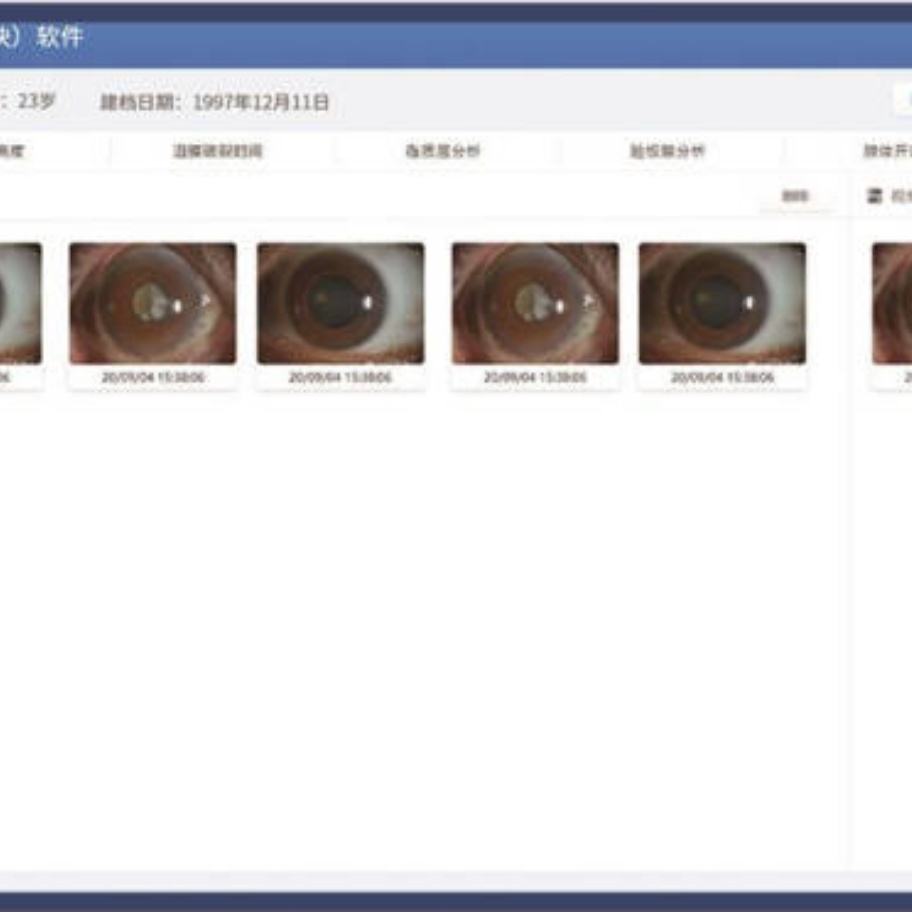
Task: Select the 睑板腺分析 tab
Action: (667, 151)
